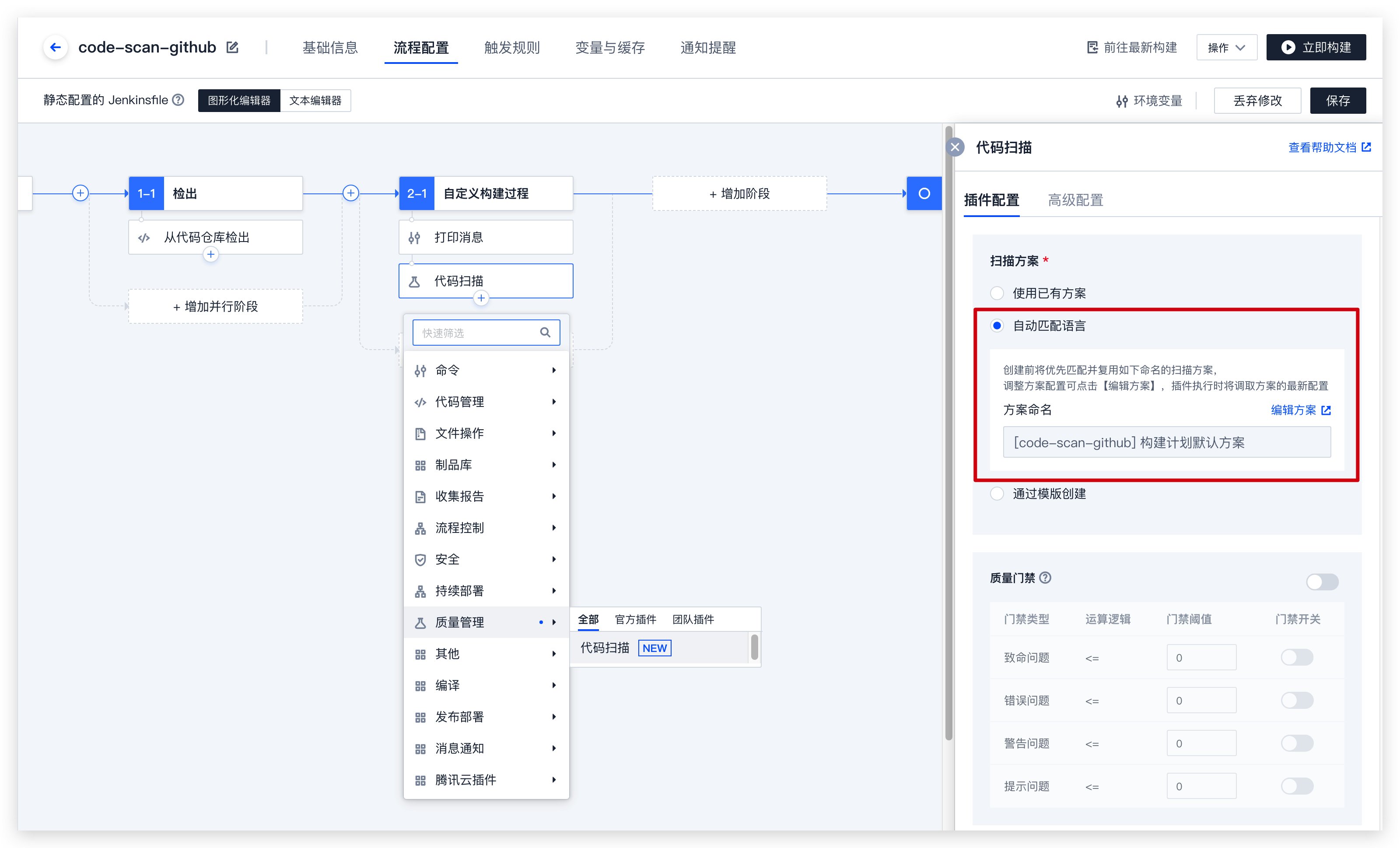Select the 通过模版创建 radio button
Screen dimensions: 1400x848
(x=997, y=493)
